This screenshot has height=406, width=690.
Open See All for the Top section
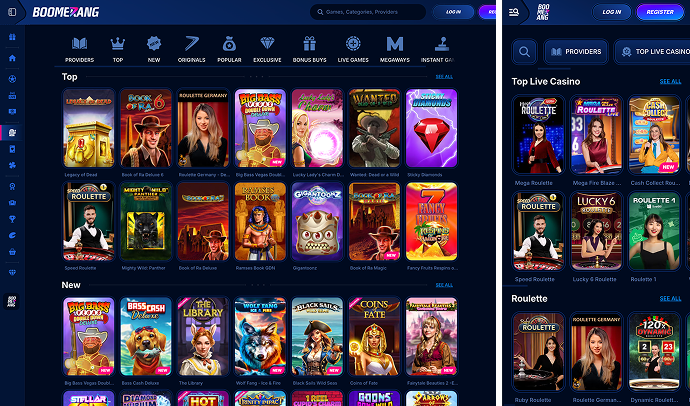(x=444, y=77)
